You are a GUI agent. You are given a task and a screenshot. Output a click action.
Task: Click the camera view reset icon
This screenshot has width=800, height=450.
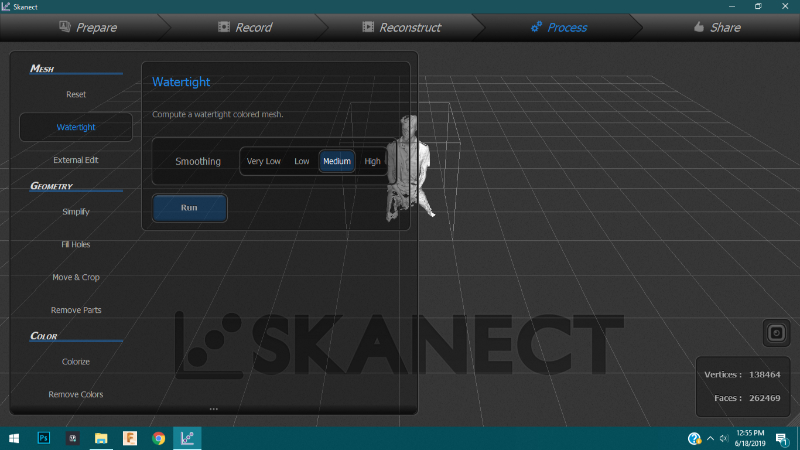pyautogui.click(x=777, y=333)
